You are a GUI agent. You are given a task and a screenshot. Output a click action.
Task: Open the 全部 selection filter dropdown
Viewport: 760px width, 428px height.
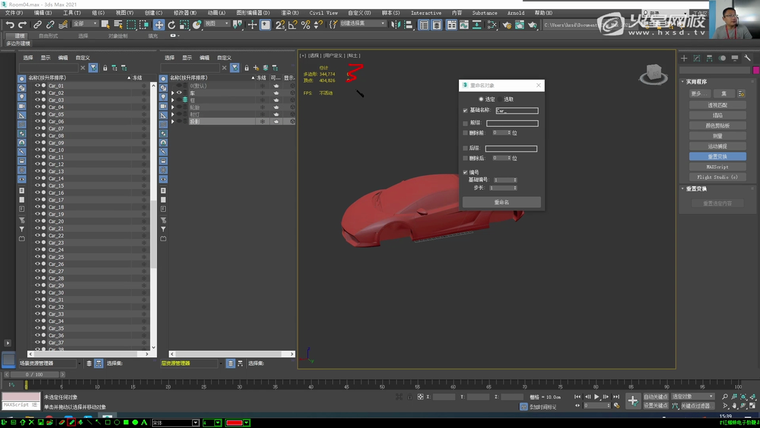pos(85,24)
